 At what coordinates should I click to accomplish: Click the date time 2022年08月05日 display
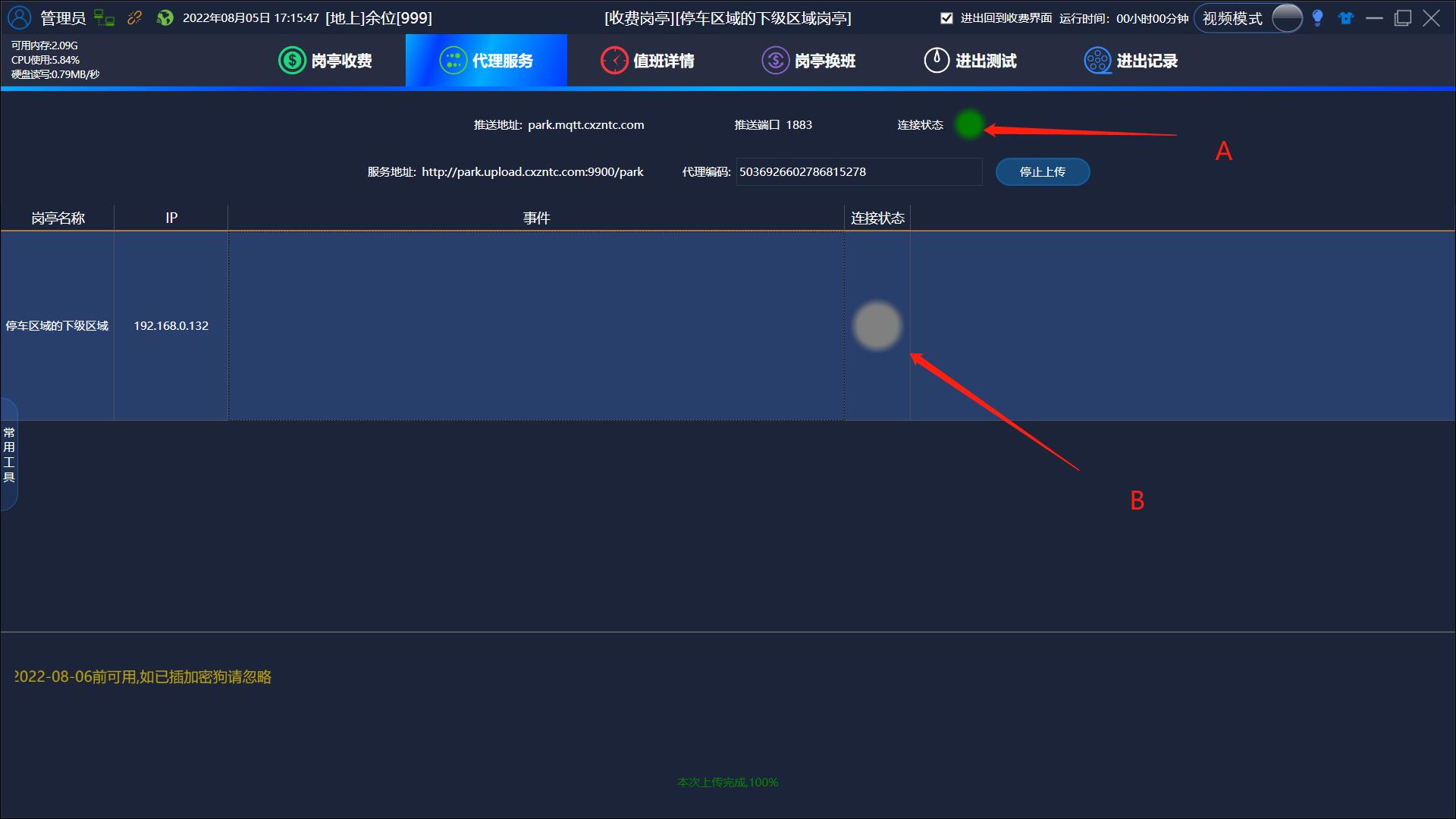pos(250,18)
